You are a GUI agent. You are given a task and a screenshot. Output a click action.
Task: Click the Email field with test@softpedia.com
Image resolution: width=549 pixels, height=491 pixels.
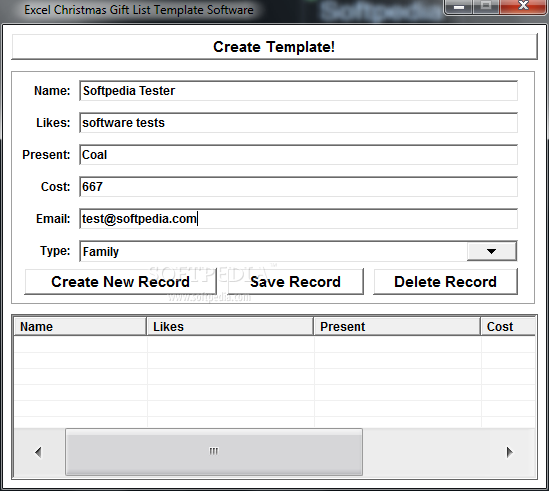[x=298, y=219]
